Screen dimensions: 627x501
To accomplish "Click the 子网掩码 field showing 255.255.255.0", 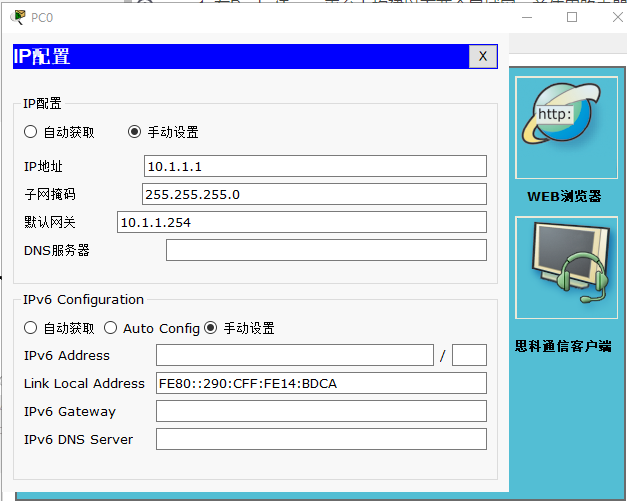I will (314, 194).
